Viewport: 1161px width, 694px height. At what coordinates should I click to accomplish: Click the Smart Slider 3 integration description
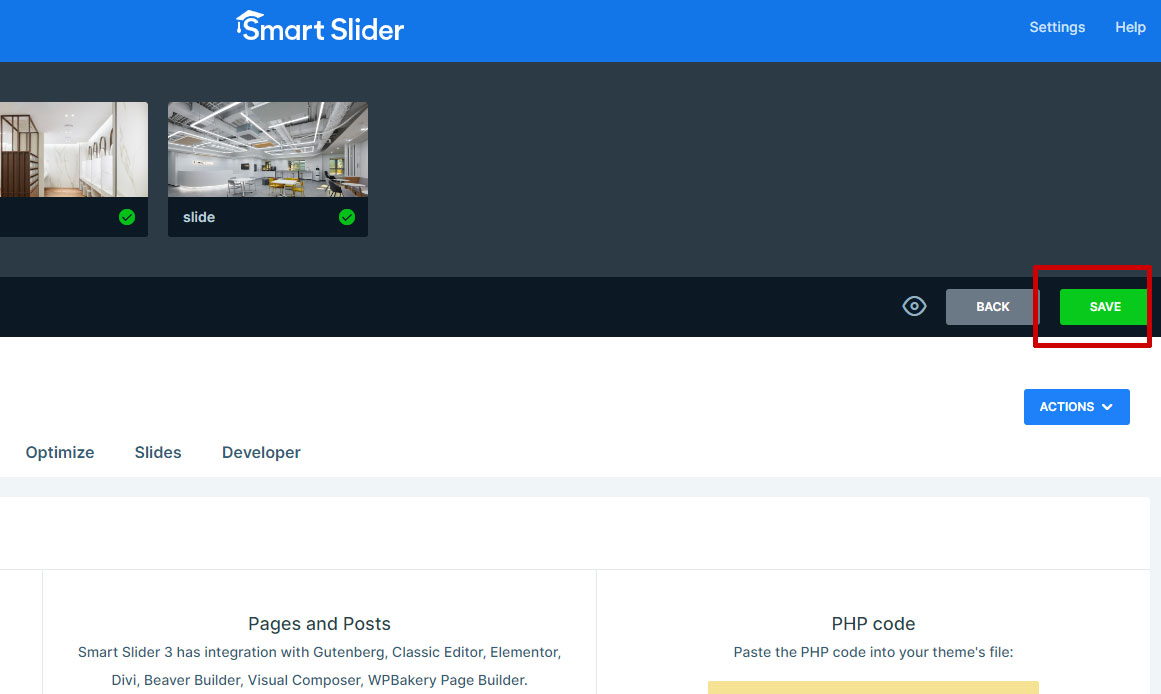point(319,666)
